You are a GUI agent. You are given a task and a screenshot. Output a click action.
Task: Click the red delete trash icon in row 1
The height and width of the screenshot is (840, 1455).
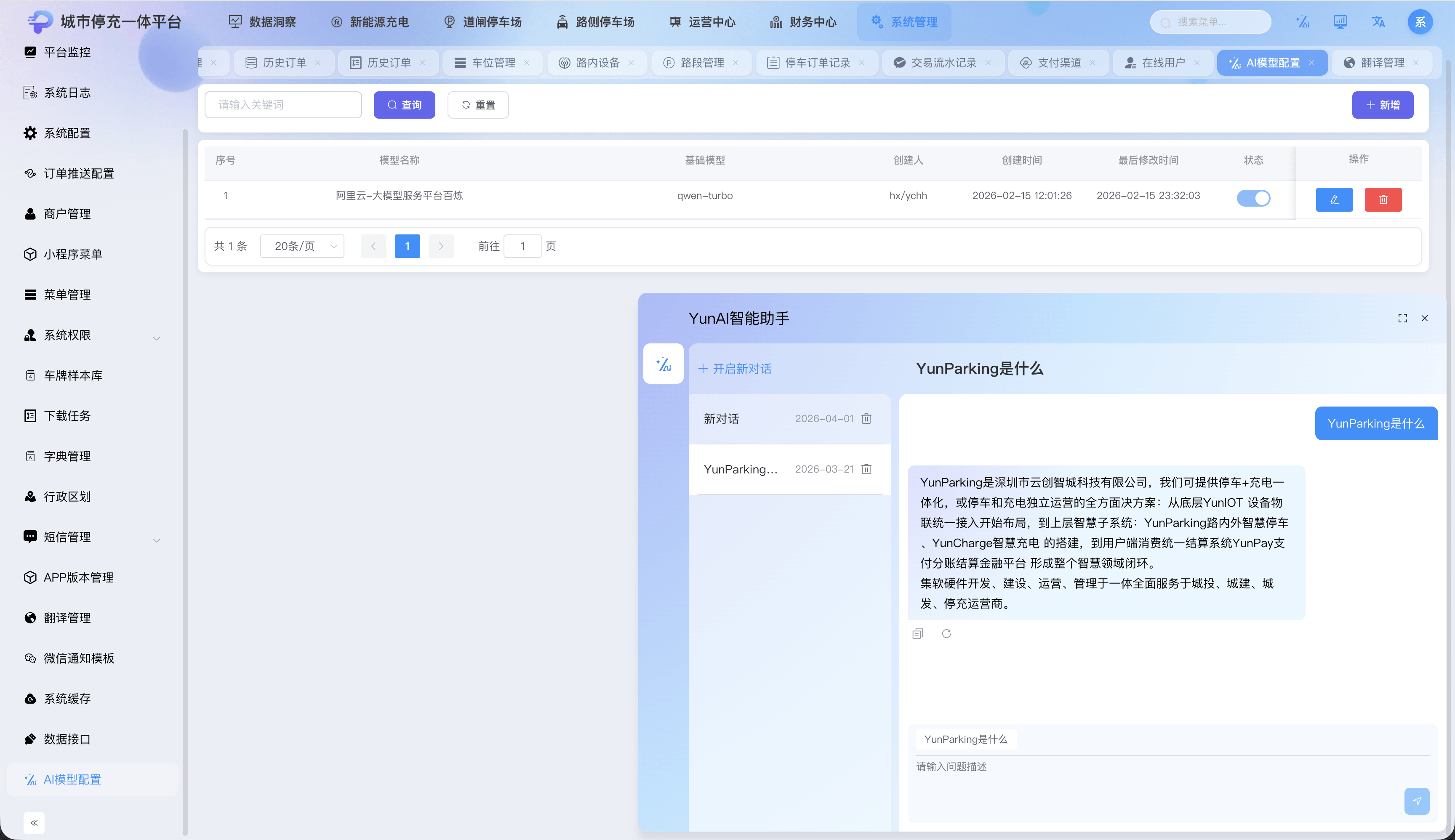click(1383, 199)
